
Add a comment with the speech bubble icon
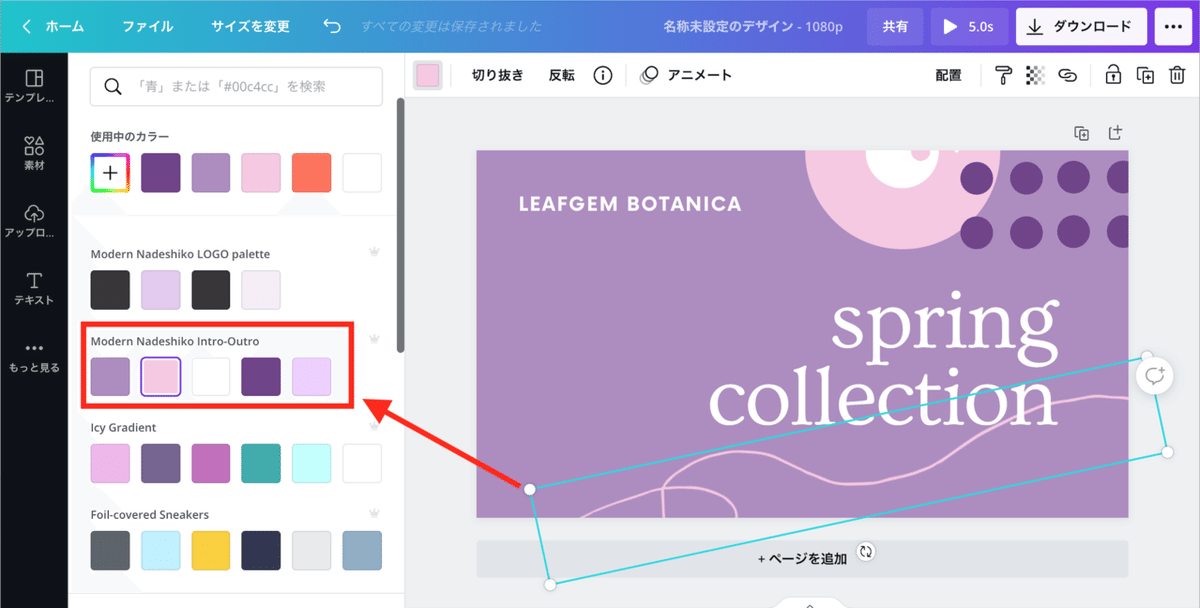pos(1155,376)
